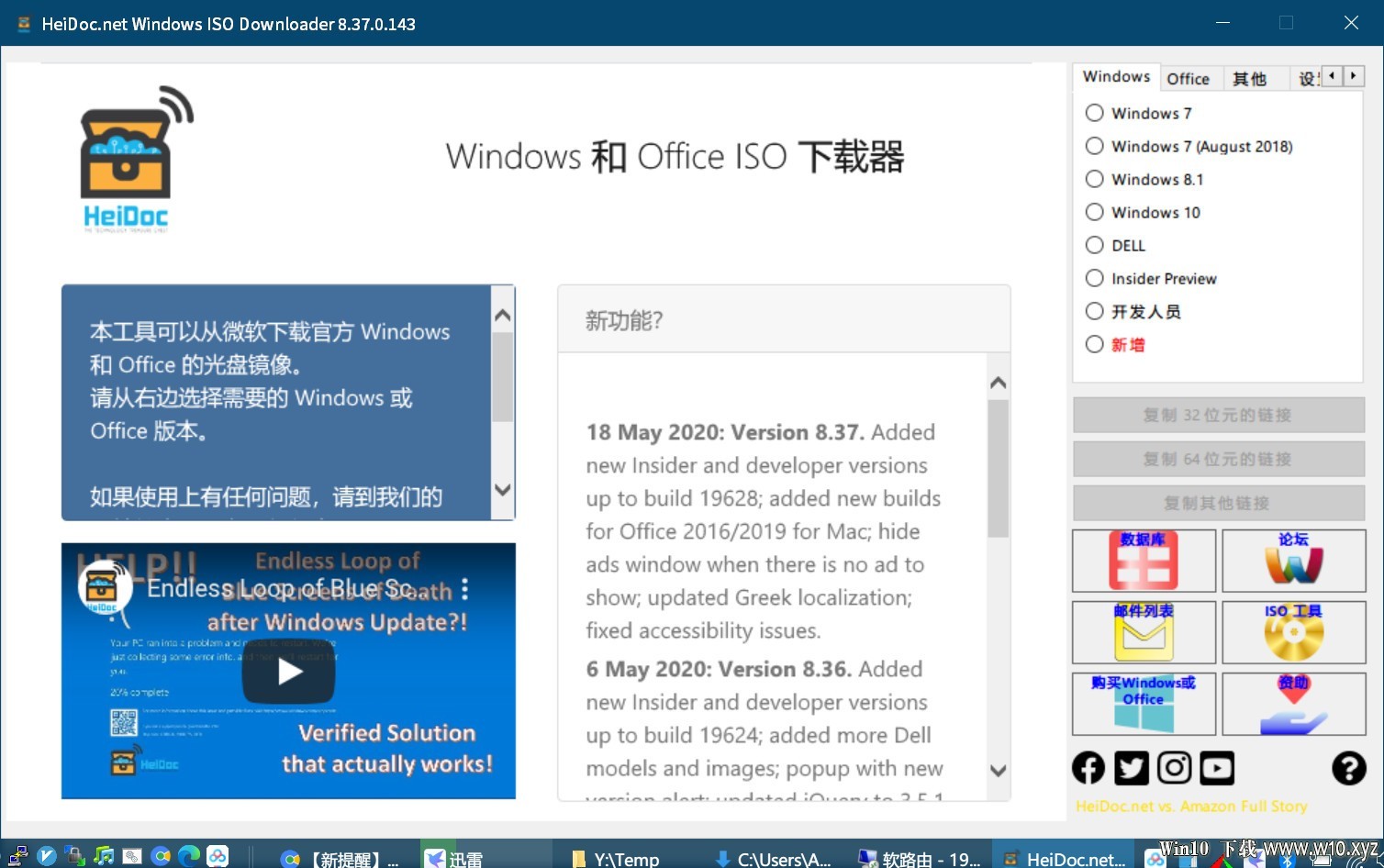Play the Endless Loop video
This screenshot has height=868, width=1384.
tap(288, 672)
